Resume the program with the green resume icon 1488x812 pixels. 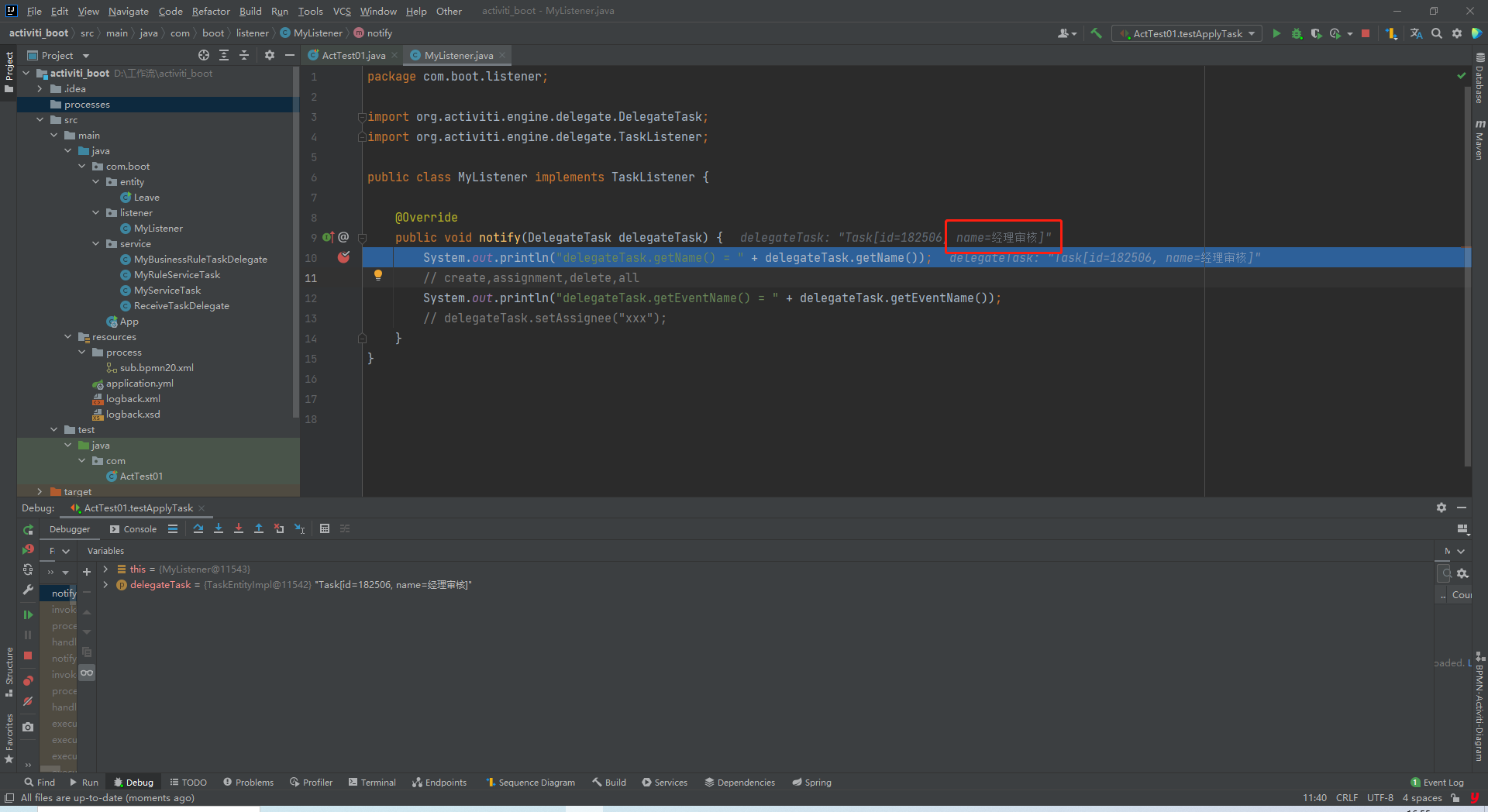tap(28, 614)
